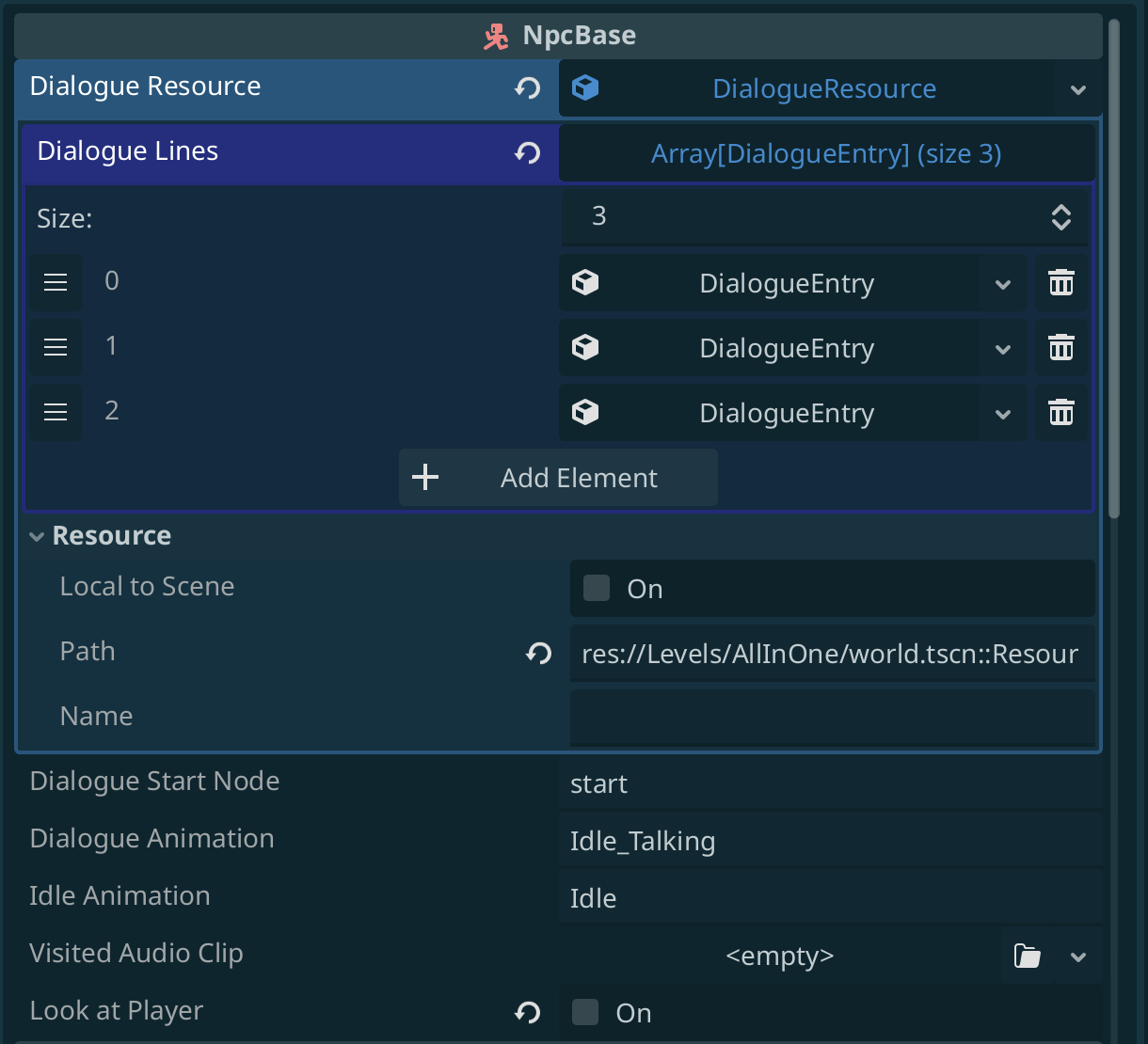This screenshot has width=1148, height=1044.
Task: Click the Size stepper arrows
Action: 1061,217
